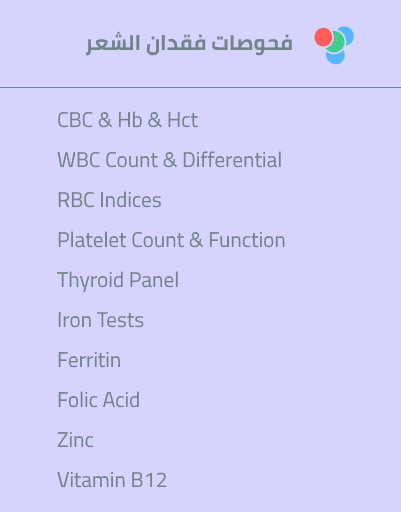Choose RBC Indices from the list
This screenshot has width=401, height=512.
[109, 200]
